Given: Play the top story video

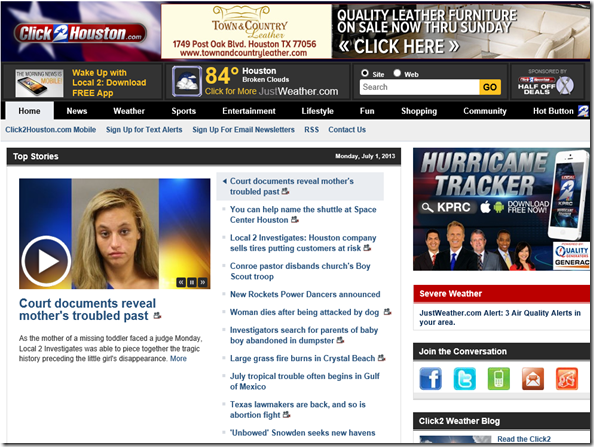Looking at the screenshot, I should coord(46,261).
